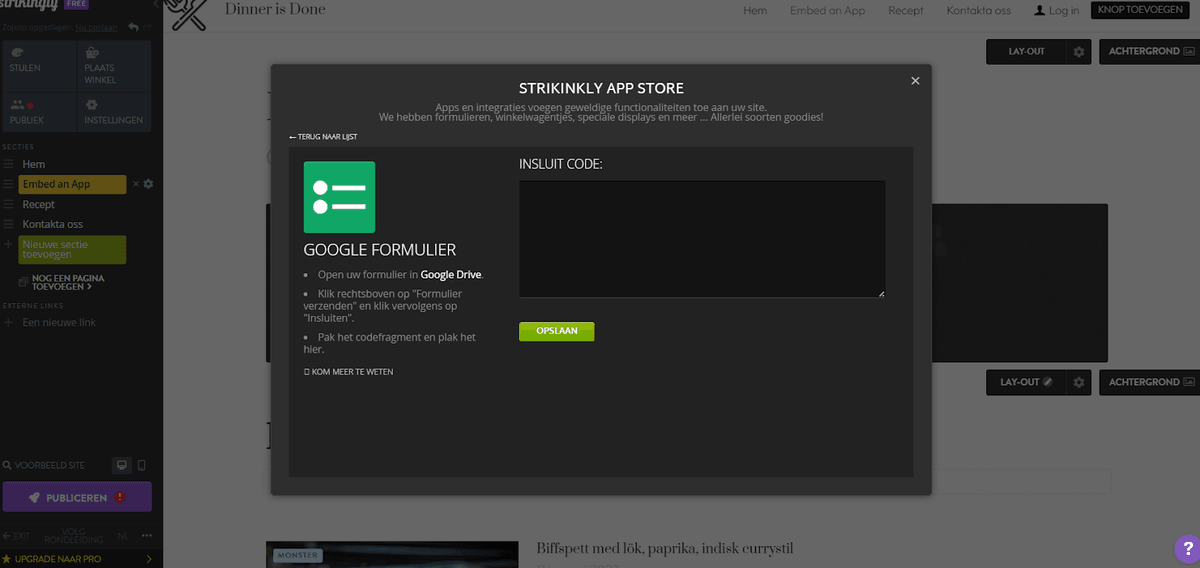Open Embed an App in site navigation
The image size is (1200, 568).
tap(827, 10)
